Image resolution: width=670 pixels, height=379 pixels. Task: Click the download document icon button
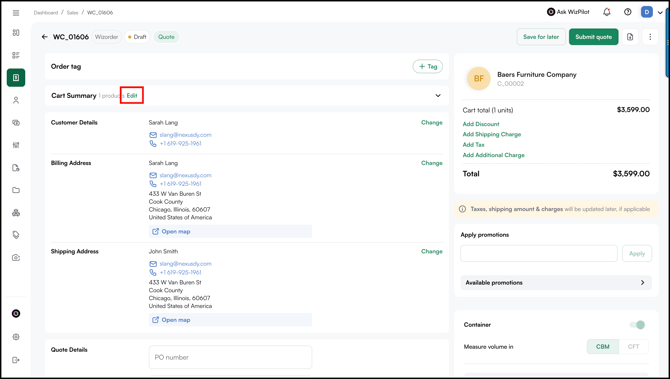(630, 37)
